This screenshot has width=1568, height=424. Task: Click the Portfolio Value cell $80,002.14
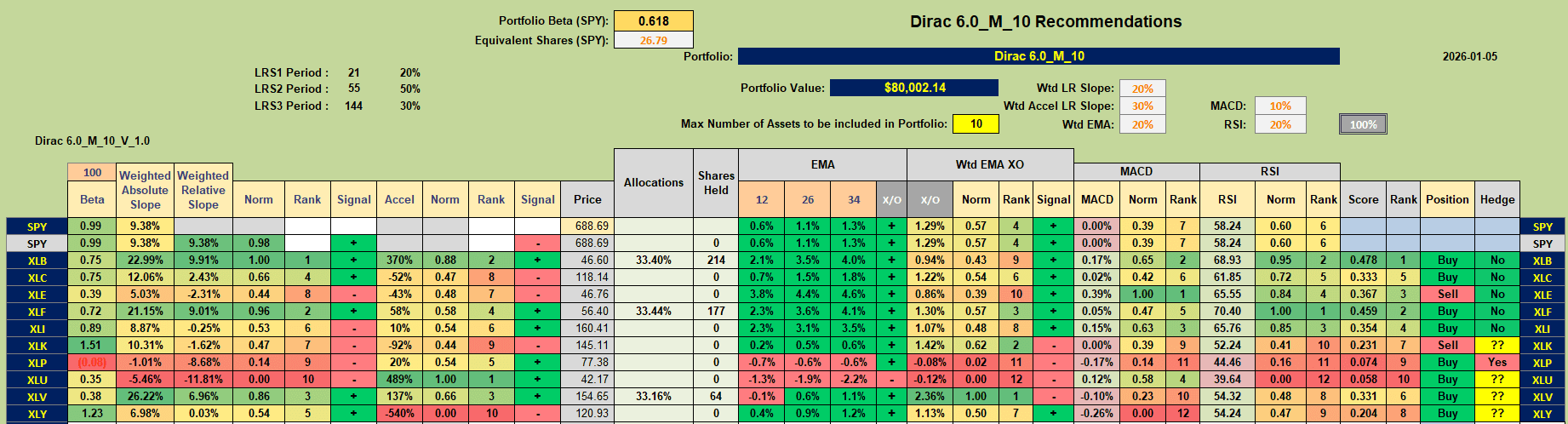point(914,88)
